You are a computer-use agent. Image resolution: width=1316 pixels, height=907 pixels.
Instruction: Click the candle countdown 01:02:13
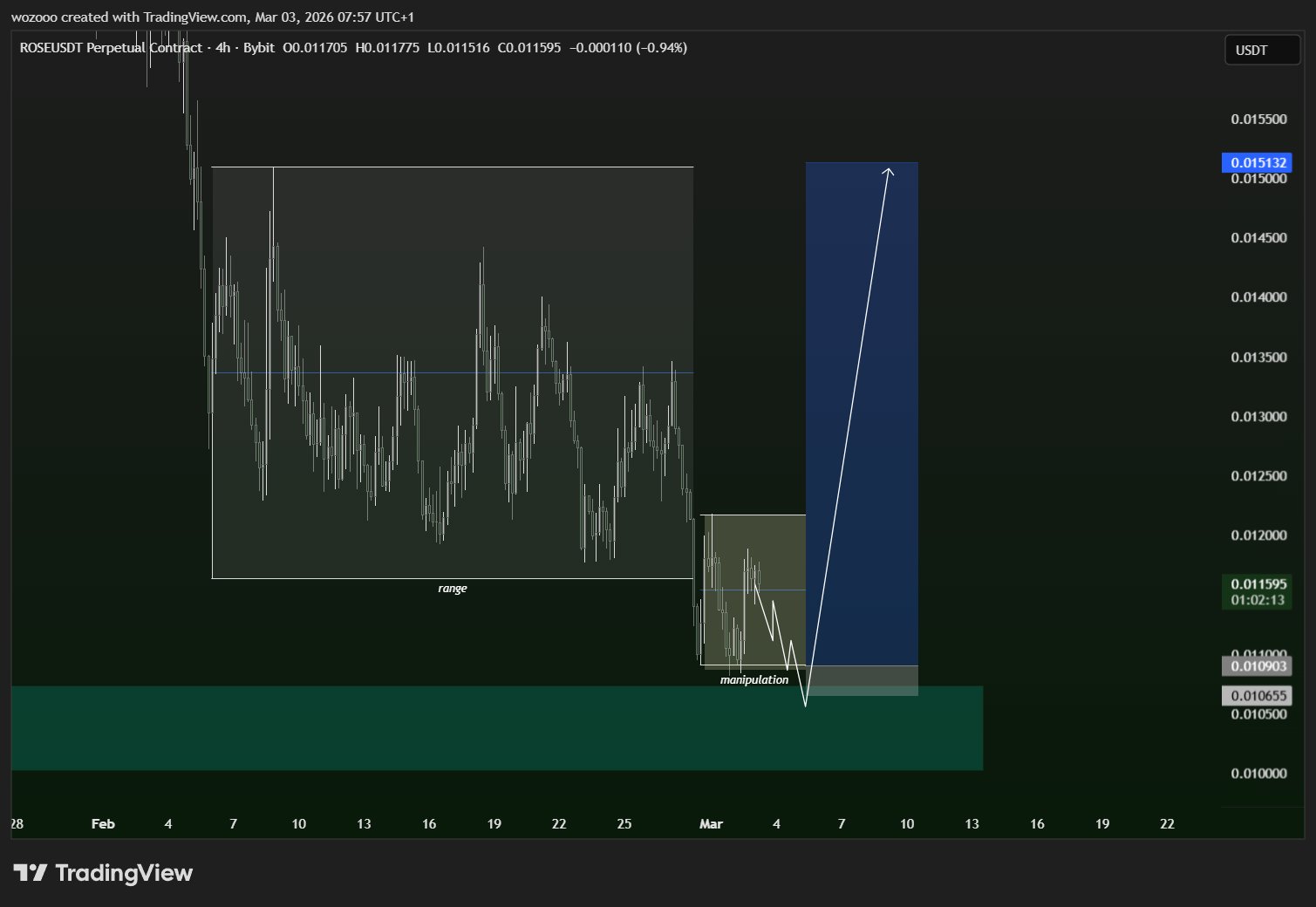(x=1258, y=600)
